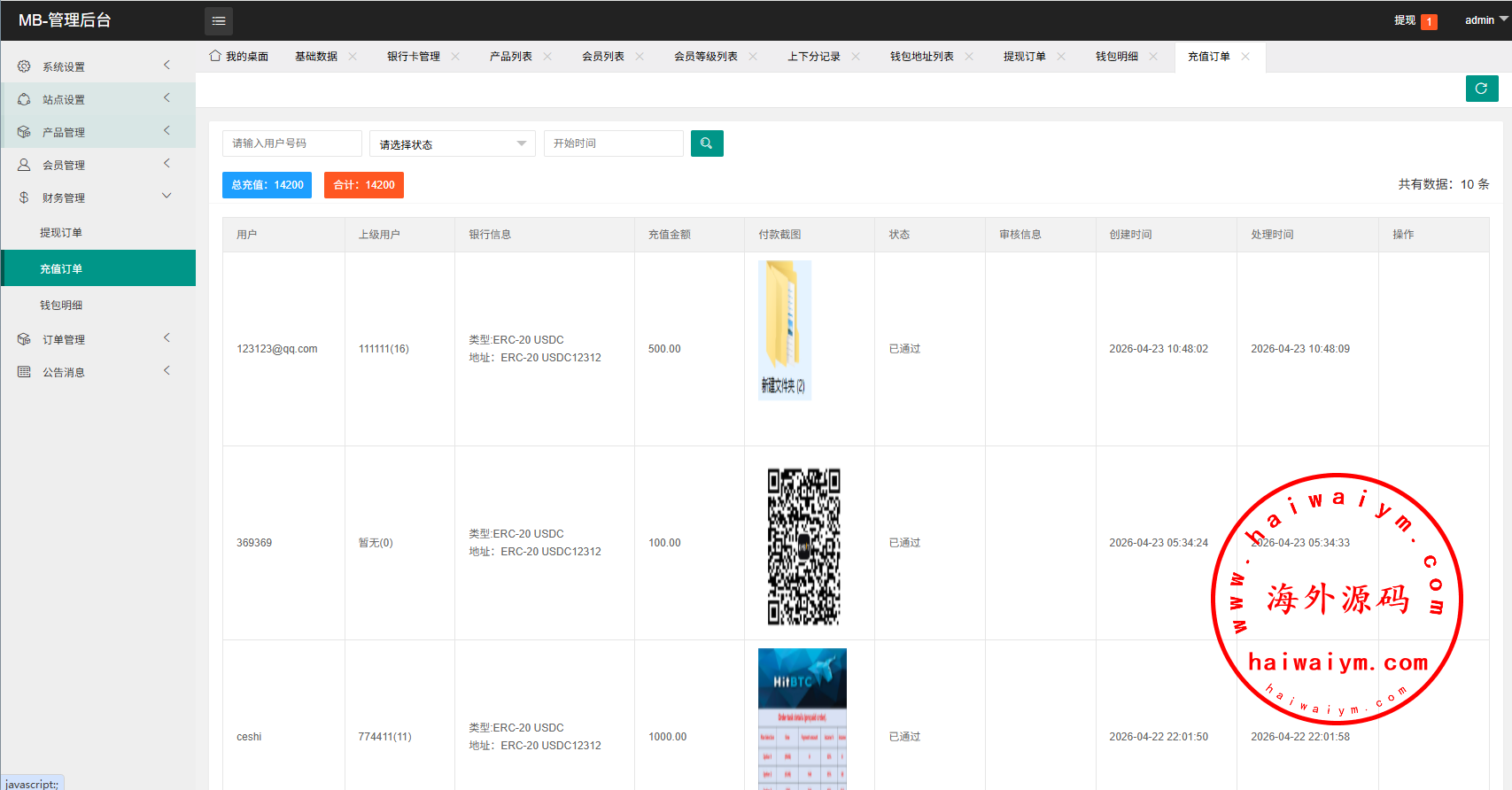
Task: Switch to the 钱包地址列表 tab
Action: coord(921,57)
